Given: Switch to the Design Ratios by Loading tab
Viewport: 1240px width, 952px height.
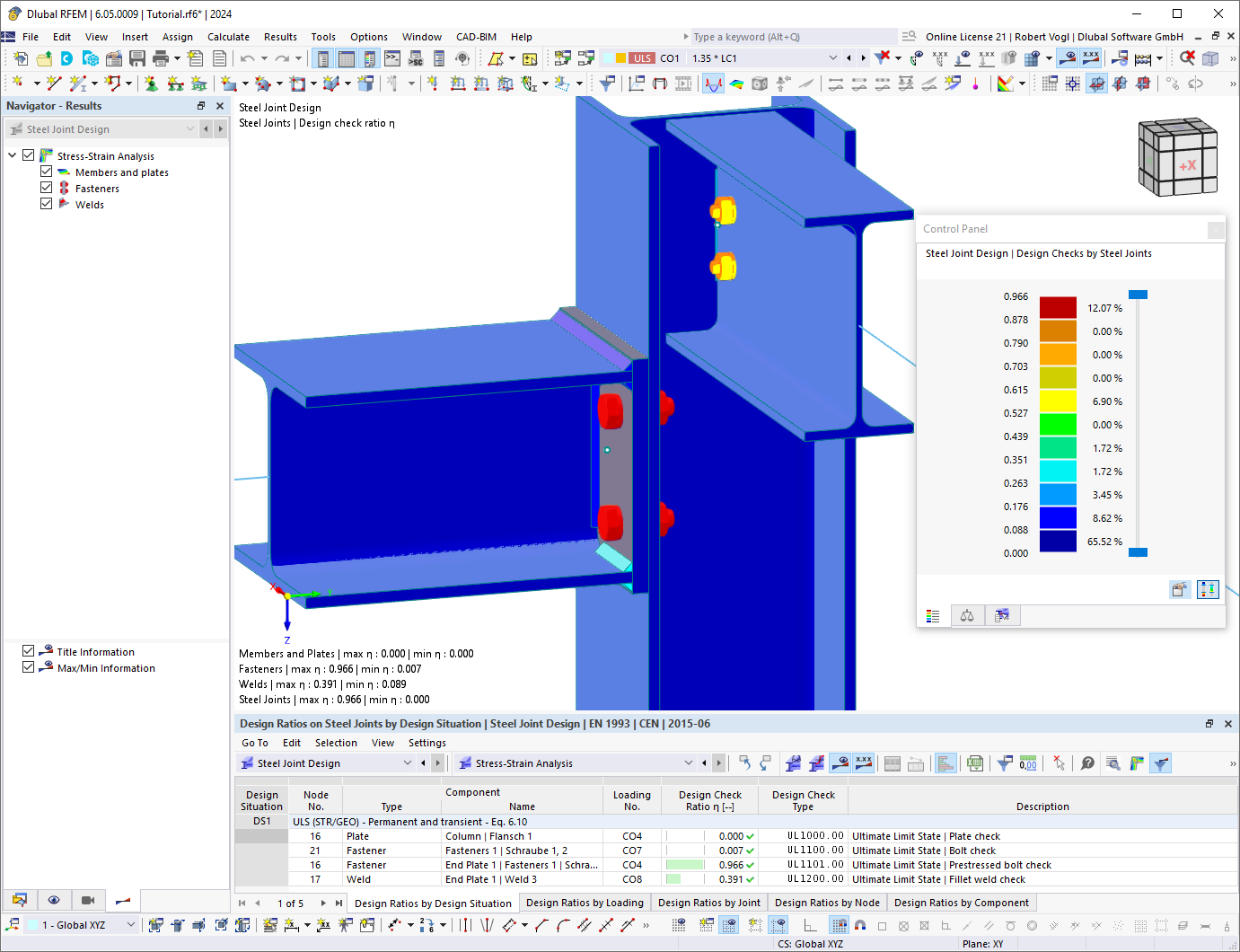Looking at the screenshot, I should (x=585, y=902).
